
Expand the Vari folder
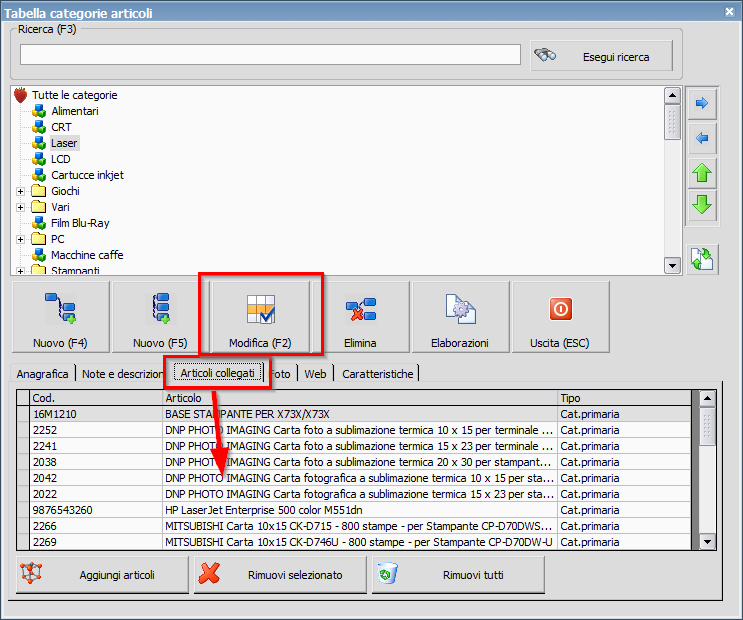coord(20,208)
